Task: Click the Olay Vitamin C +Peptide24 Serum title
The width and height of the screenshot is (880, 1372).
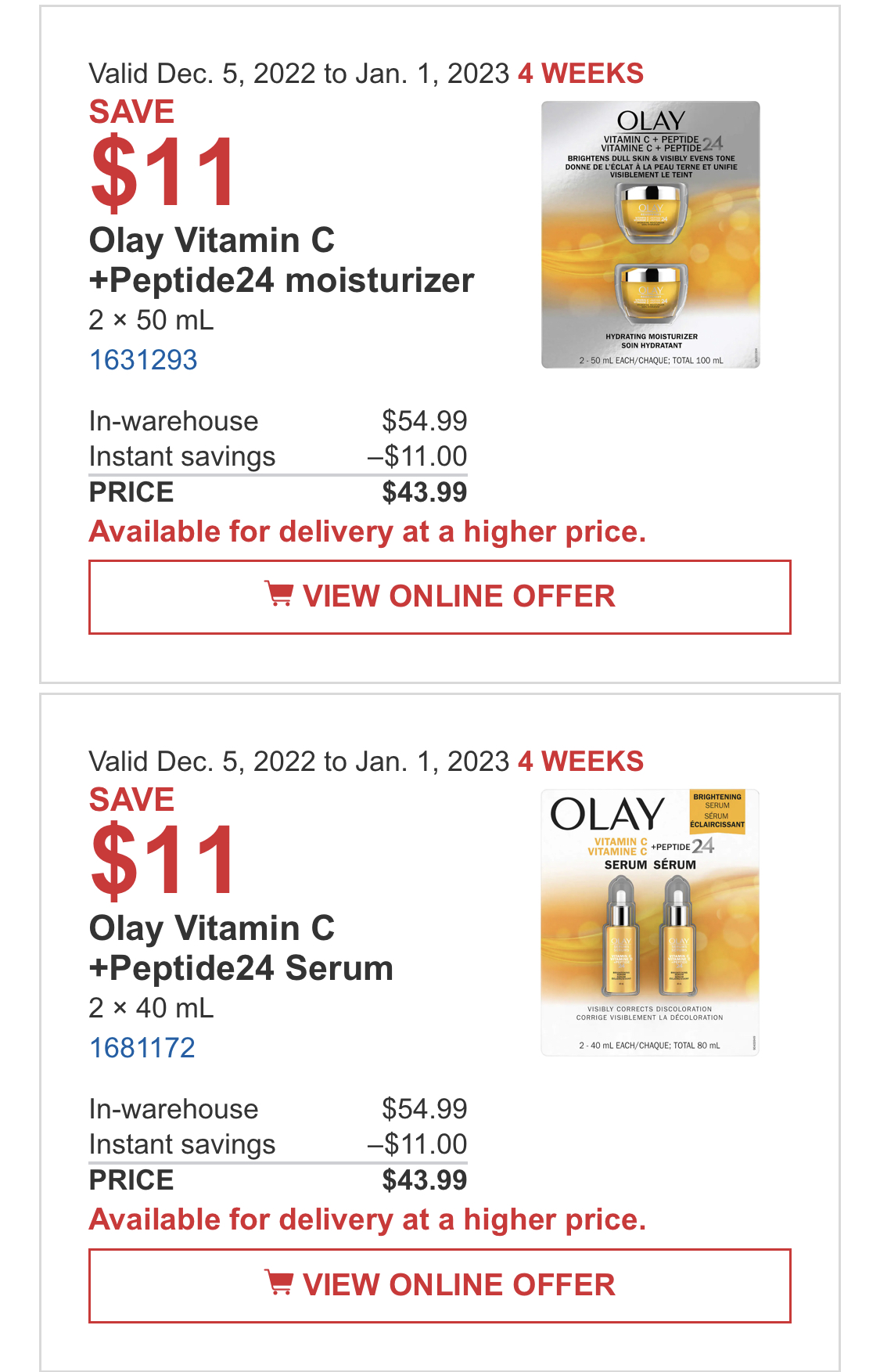Action: (x=241, y=949)
